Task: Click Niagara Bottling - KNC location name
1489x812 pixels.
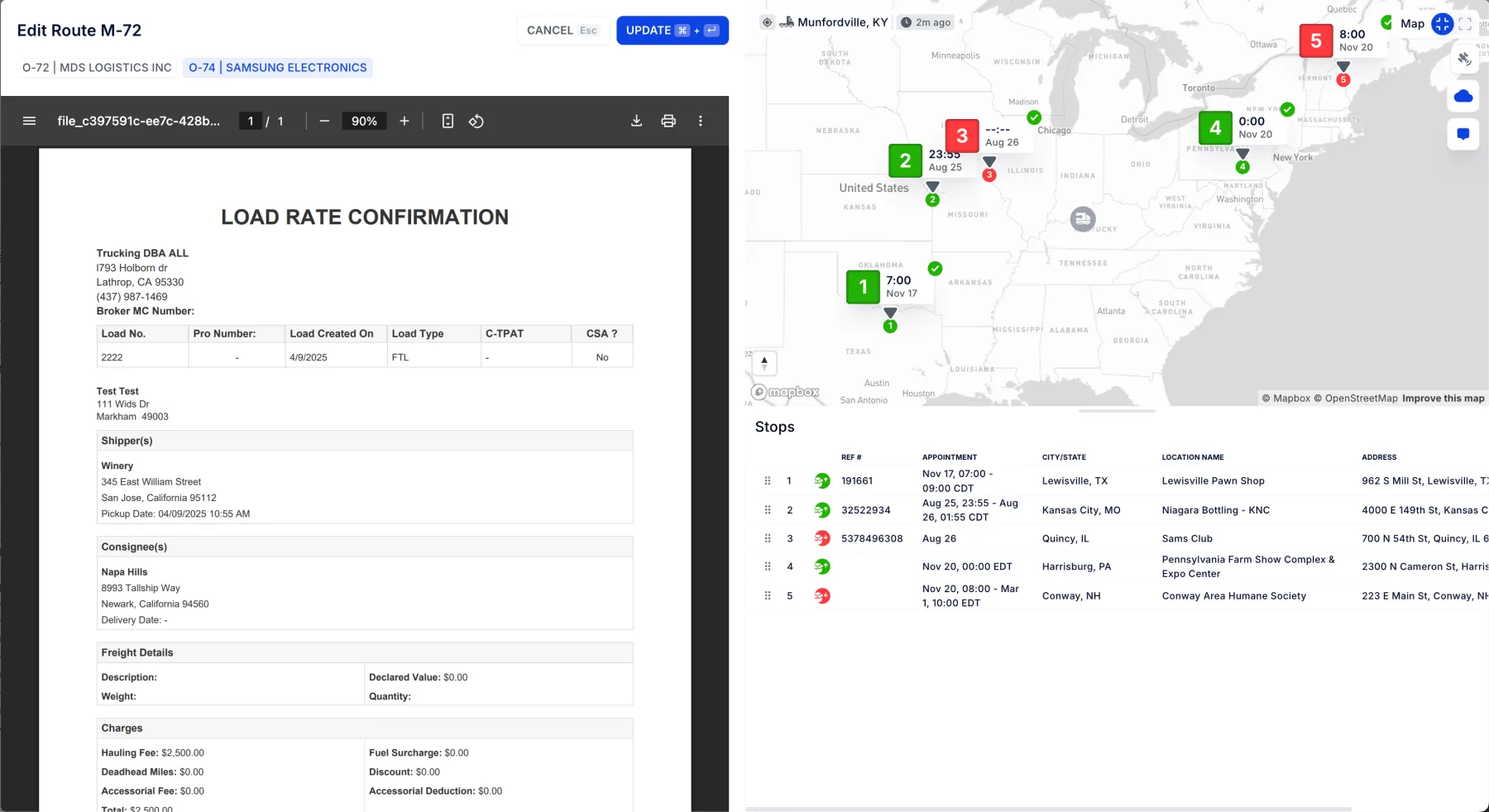Action: tap(1215, 510)
